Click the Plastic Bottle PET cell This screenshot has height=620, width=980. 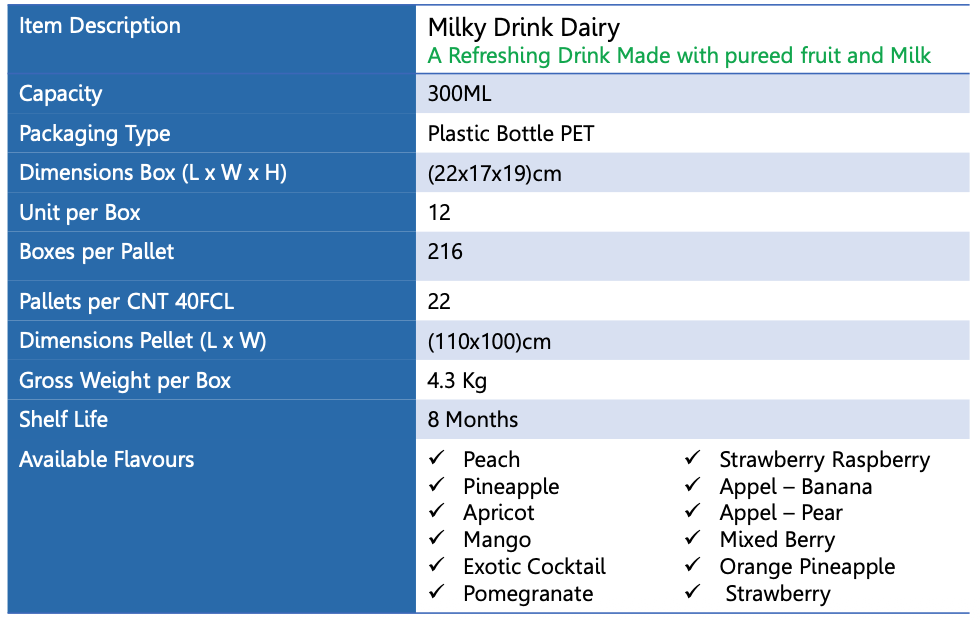510,133
